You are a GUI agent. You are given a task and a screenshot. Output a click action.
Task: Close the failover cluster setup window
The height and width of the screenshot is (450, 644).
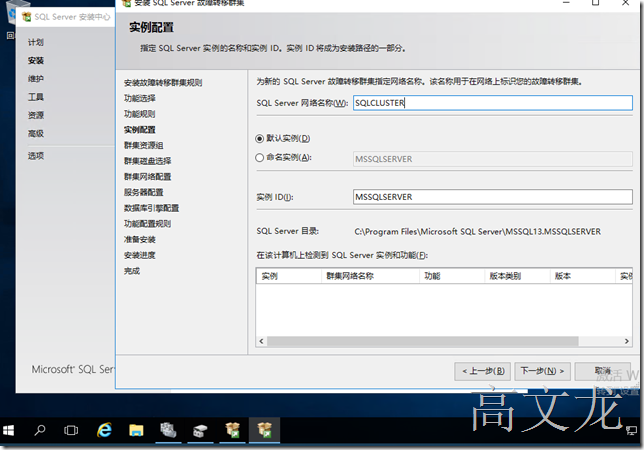[626, 3]
